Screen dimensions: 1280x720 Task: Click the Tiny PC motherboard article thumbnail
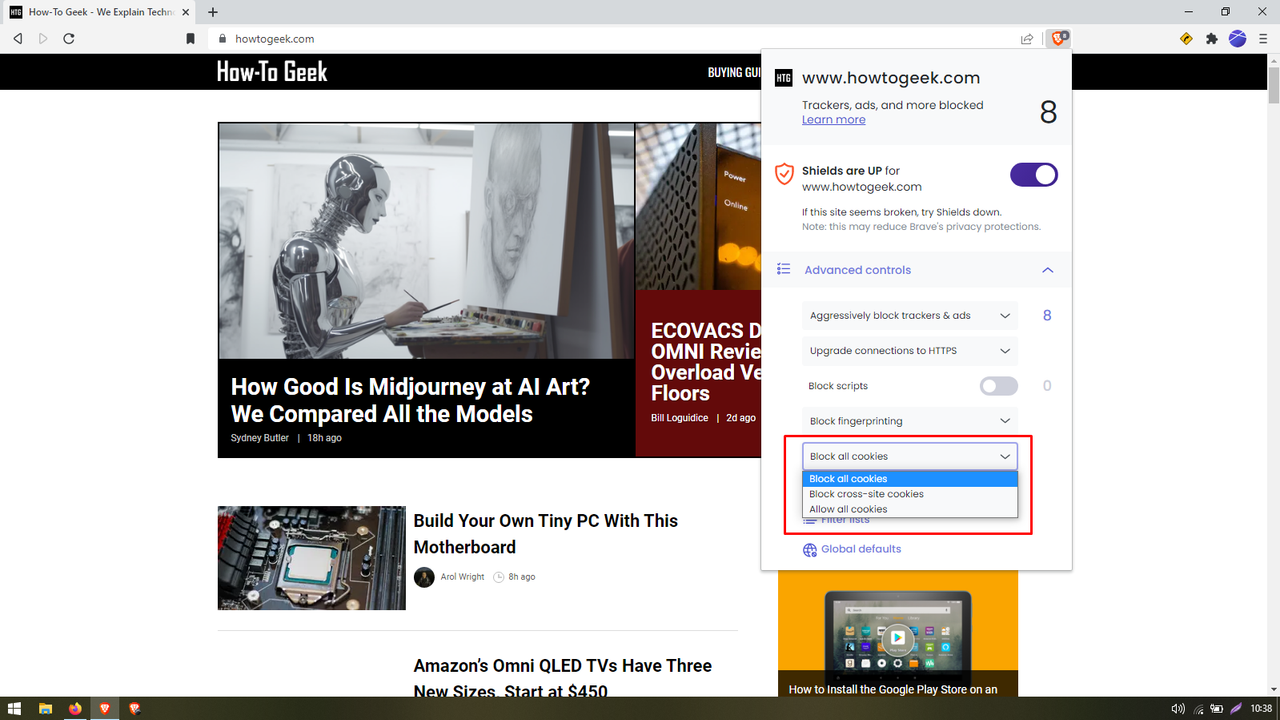[311, 558]
